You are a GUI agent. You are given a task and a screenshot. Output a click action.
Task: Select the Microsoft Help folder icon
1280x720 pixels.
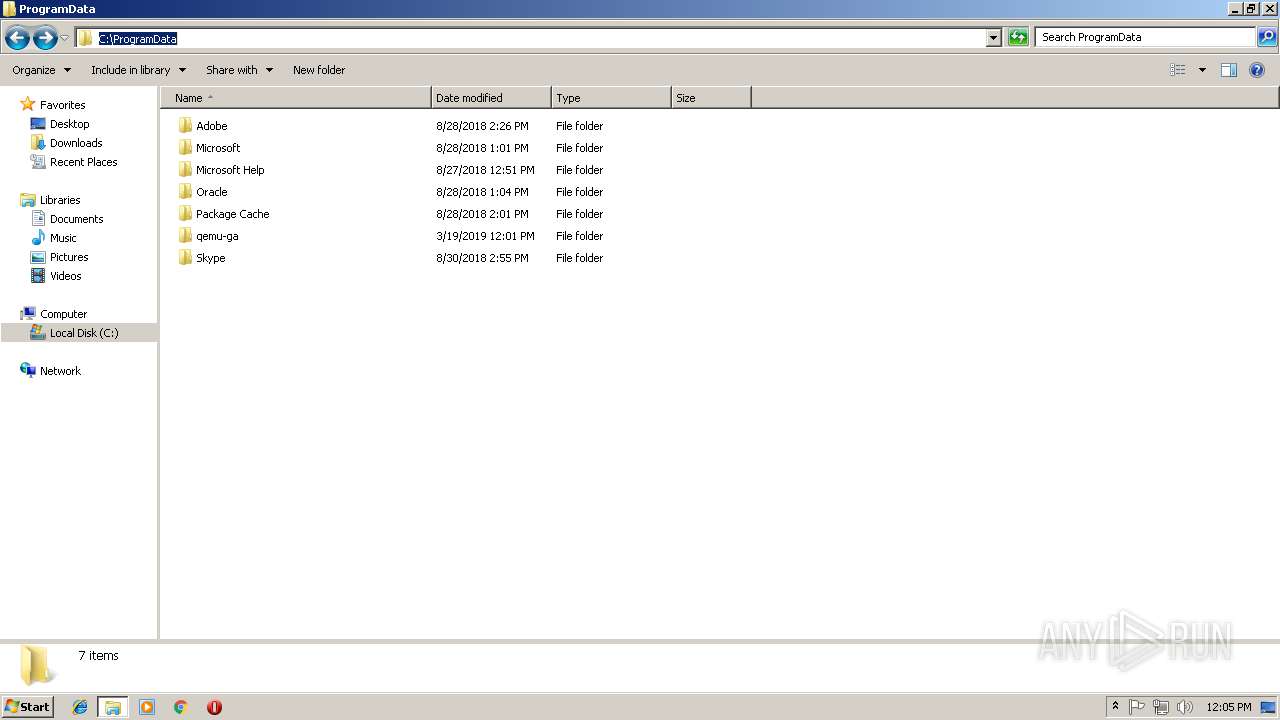[185, 170]
